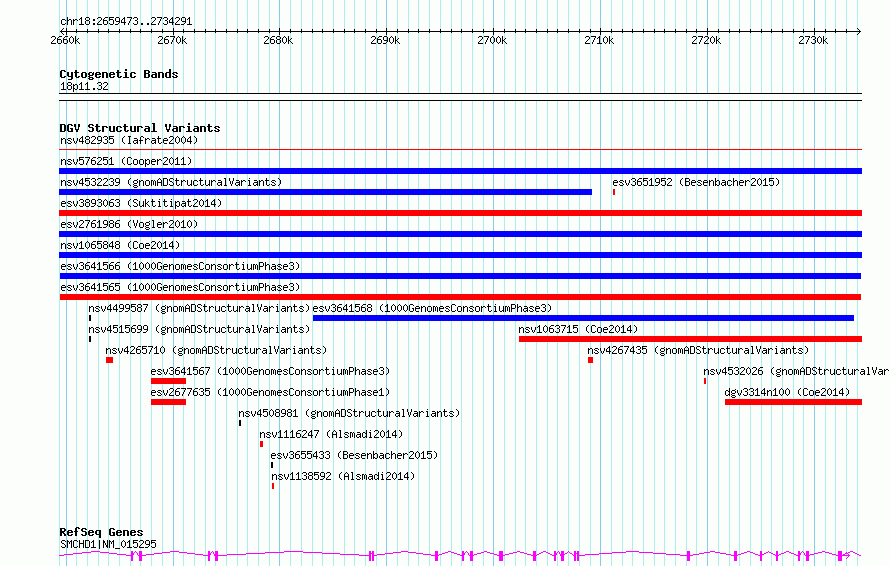Open the nsv4532026 gnomAD variant label
Viewport: 890px width, 566px height.
coord(796,371)
